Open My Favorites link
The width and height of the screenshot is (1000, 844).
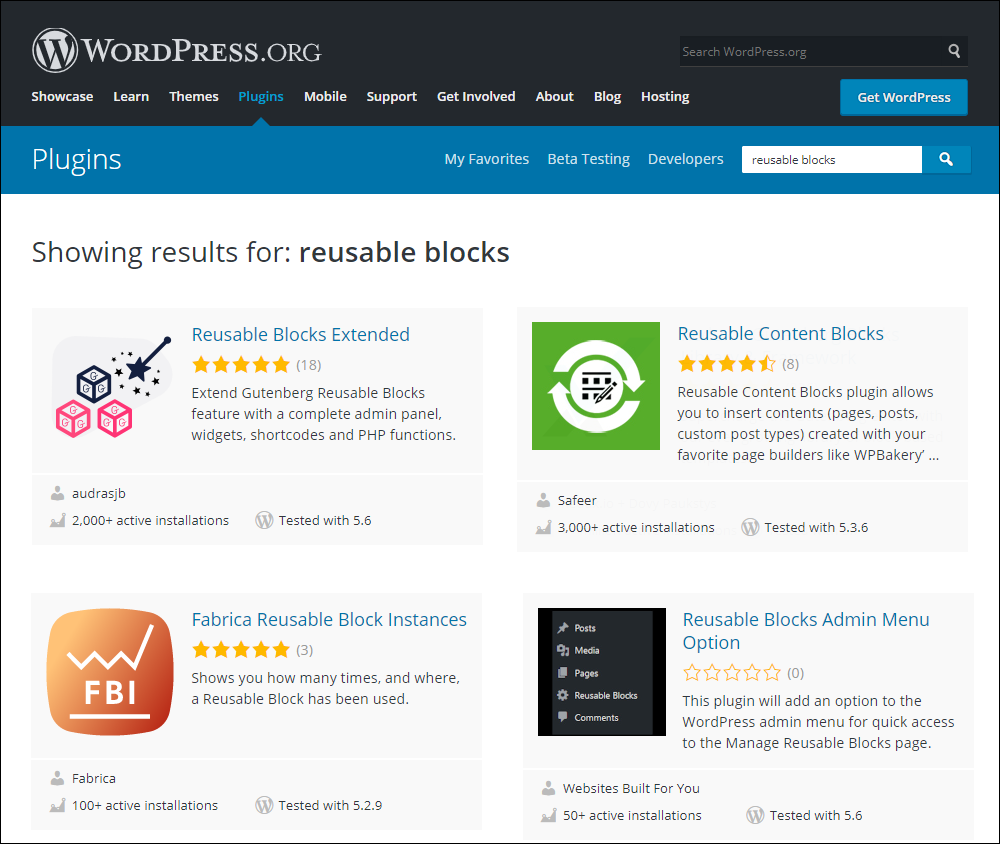487,159
